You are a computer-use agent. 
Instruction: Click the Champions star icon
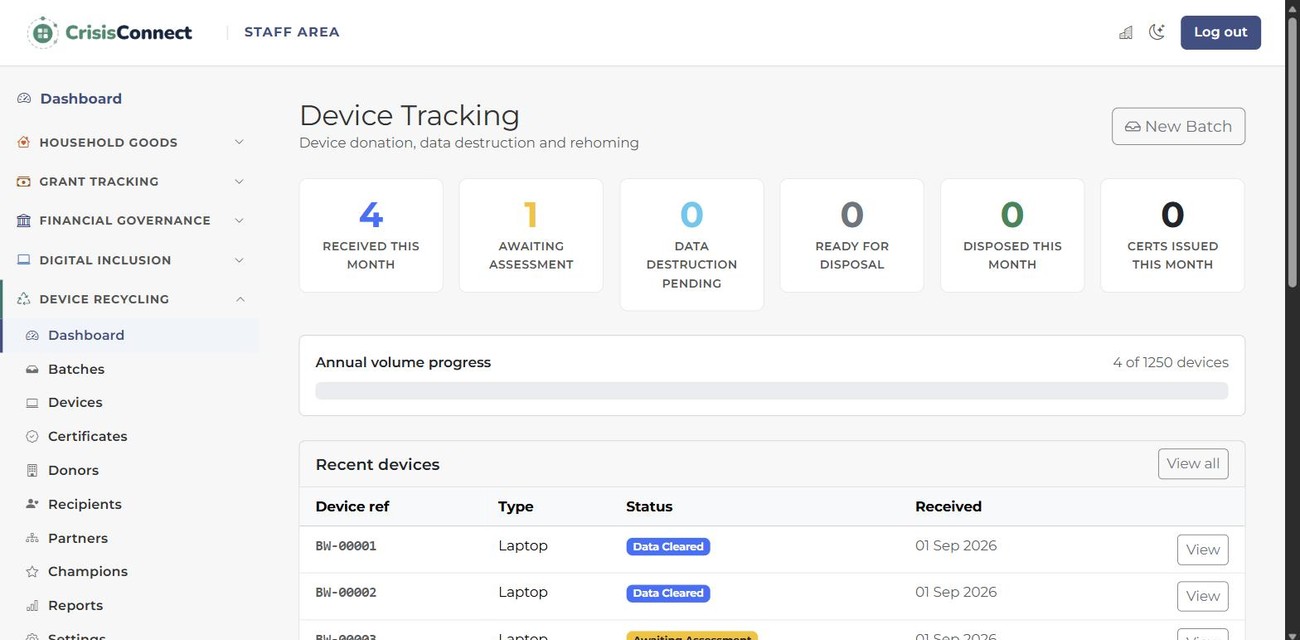point(32,572)
